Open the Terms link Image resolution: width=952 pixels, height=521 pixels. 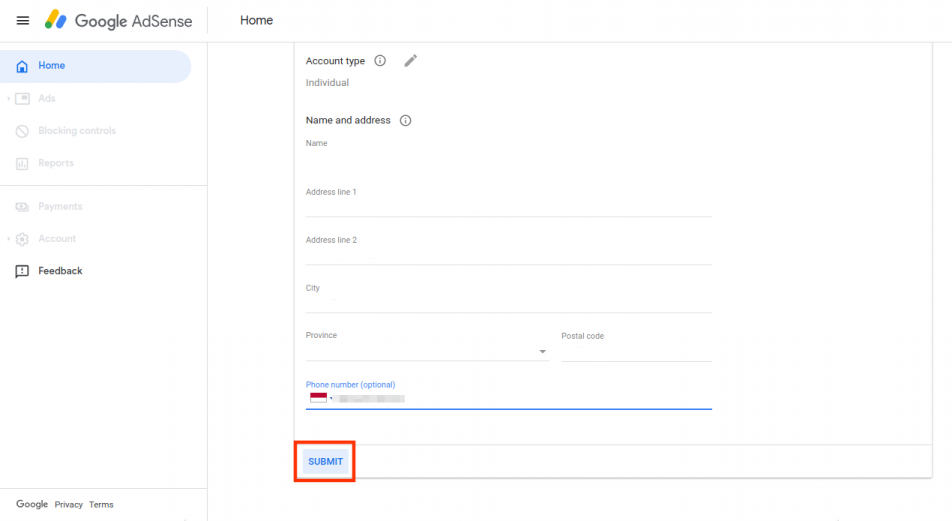tap(100, 505)
